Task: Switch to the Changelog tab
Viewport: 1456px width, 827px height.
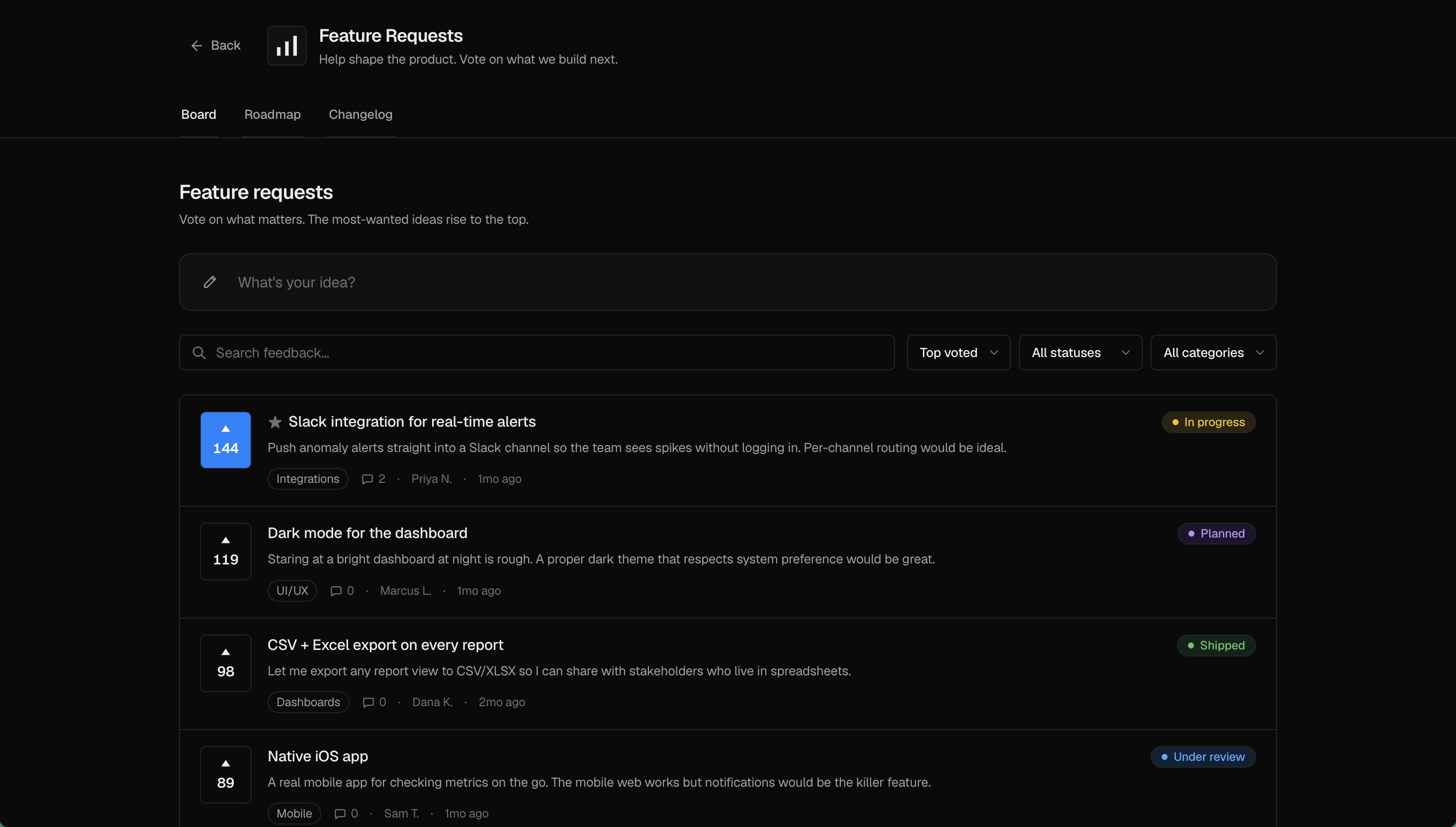Action: tap(361, 114)
